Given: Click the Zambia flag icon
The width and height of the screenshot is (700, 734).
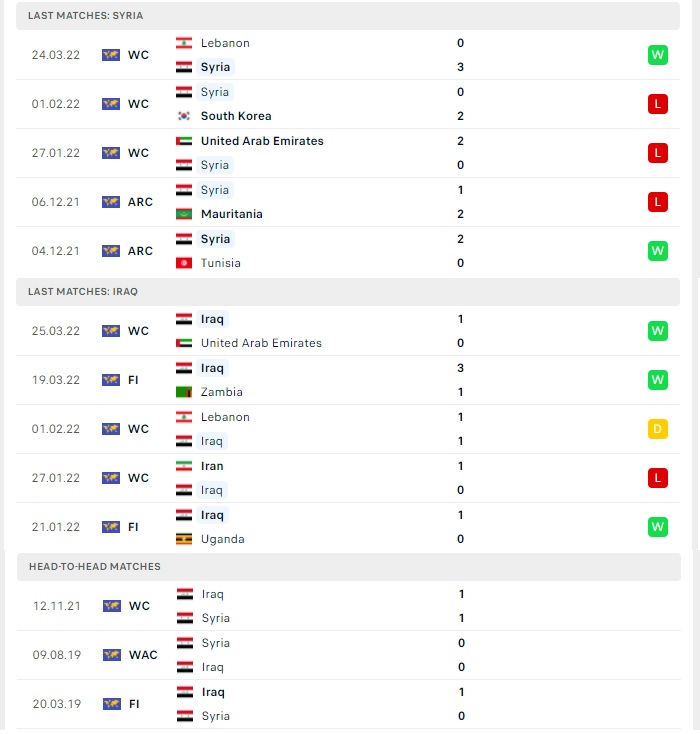Looking at the screenshot, I should (184, 392).
